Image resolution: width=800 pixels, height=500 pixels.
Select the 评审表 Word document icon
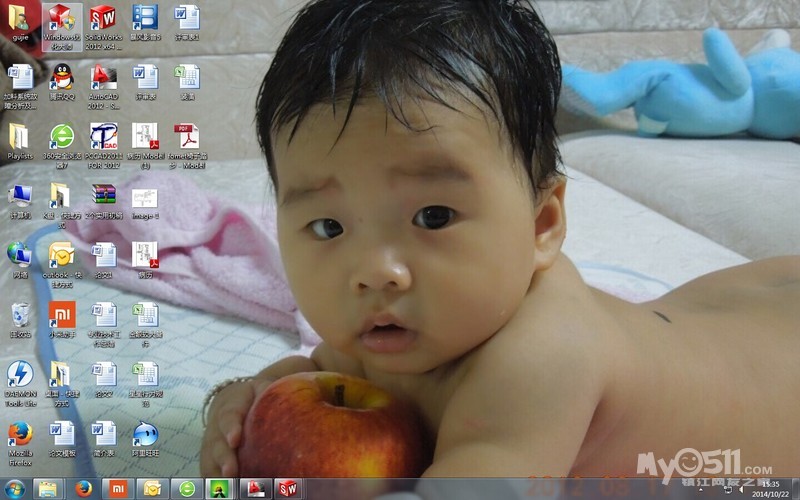(146, 82)
